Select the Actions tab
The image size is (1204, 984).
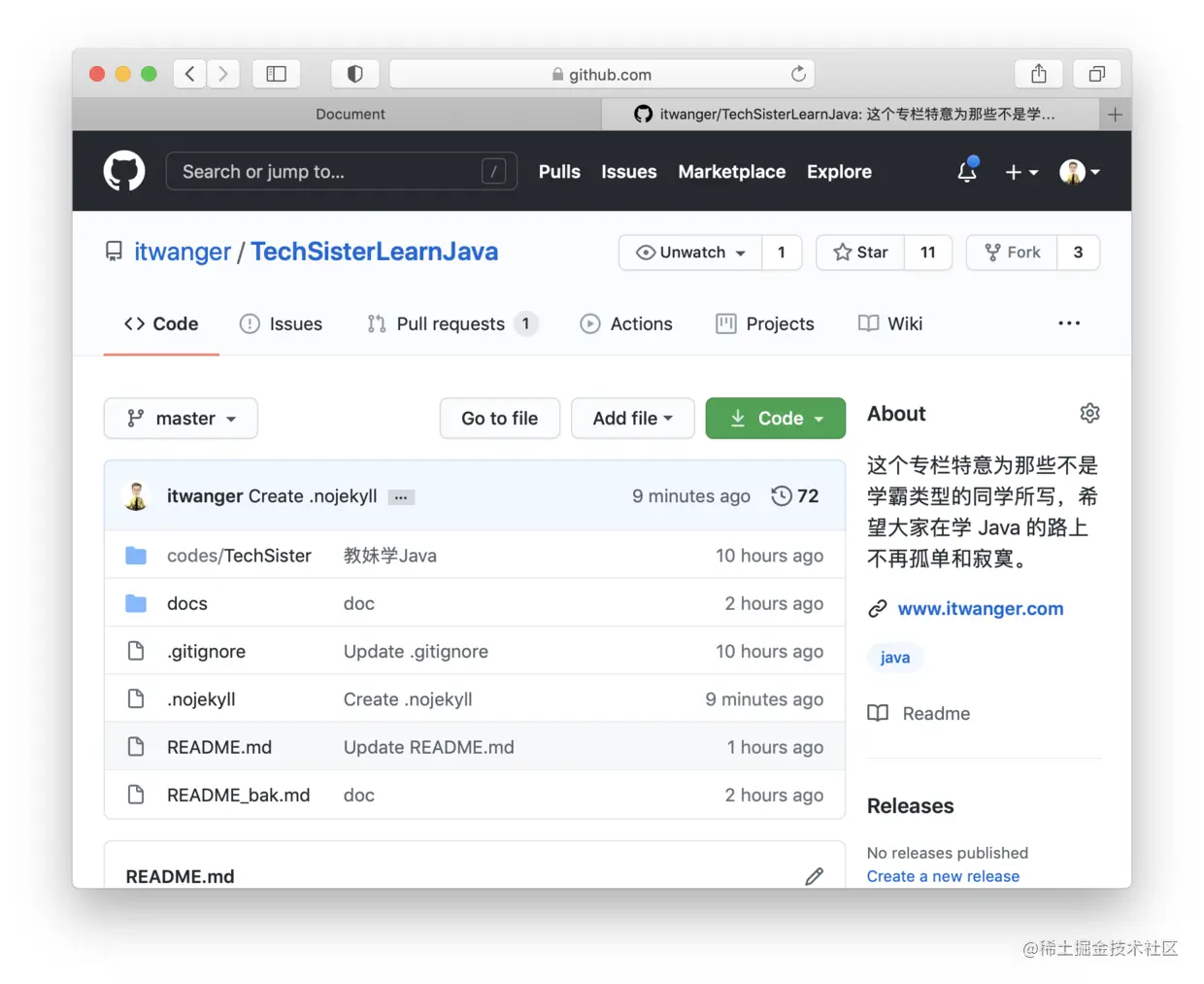point(626,324)
